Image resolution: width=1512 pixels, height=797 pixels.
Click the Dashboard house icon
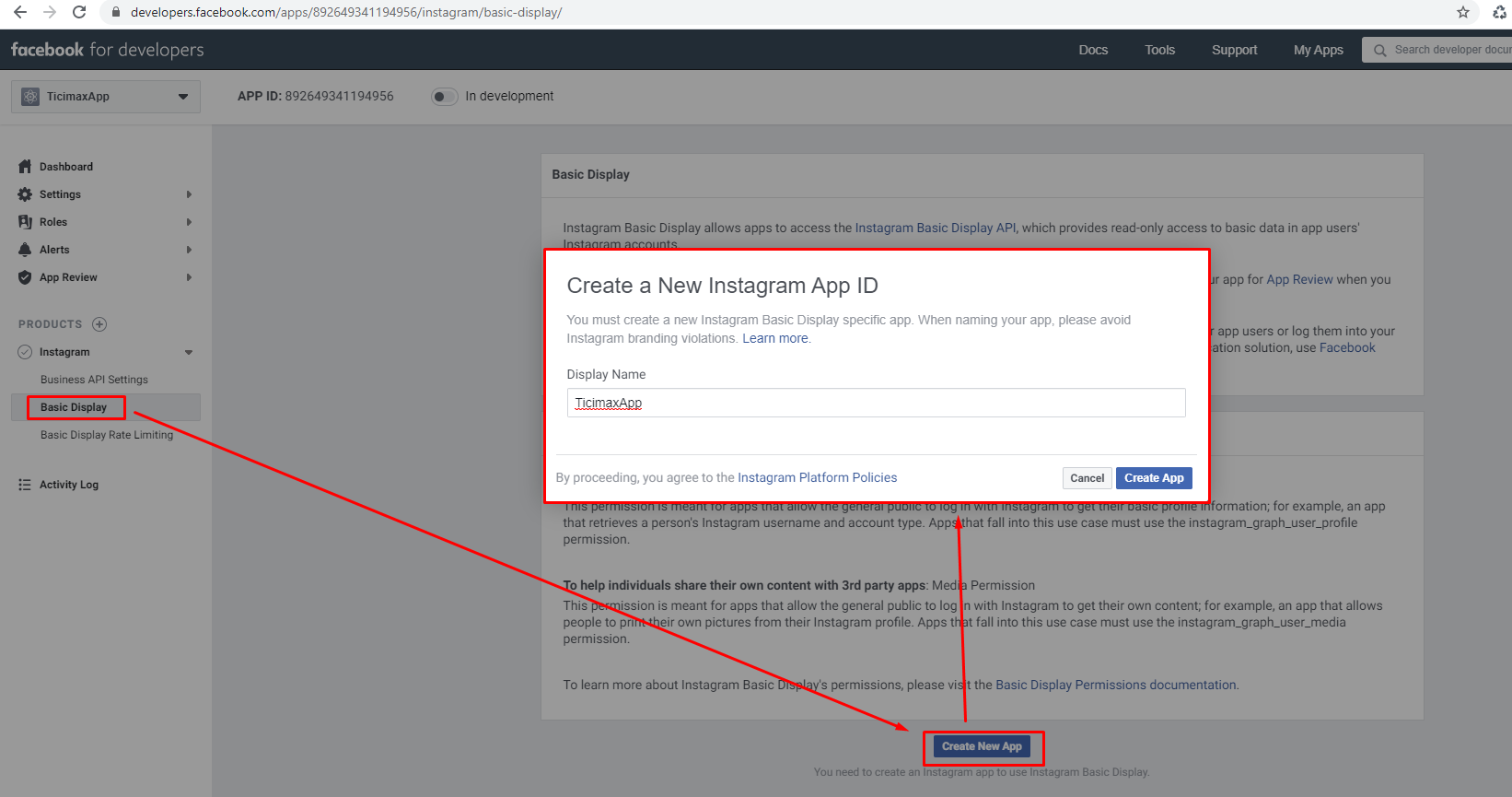[25, 167]
